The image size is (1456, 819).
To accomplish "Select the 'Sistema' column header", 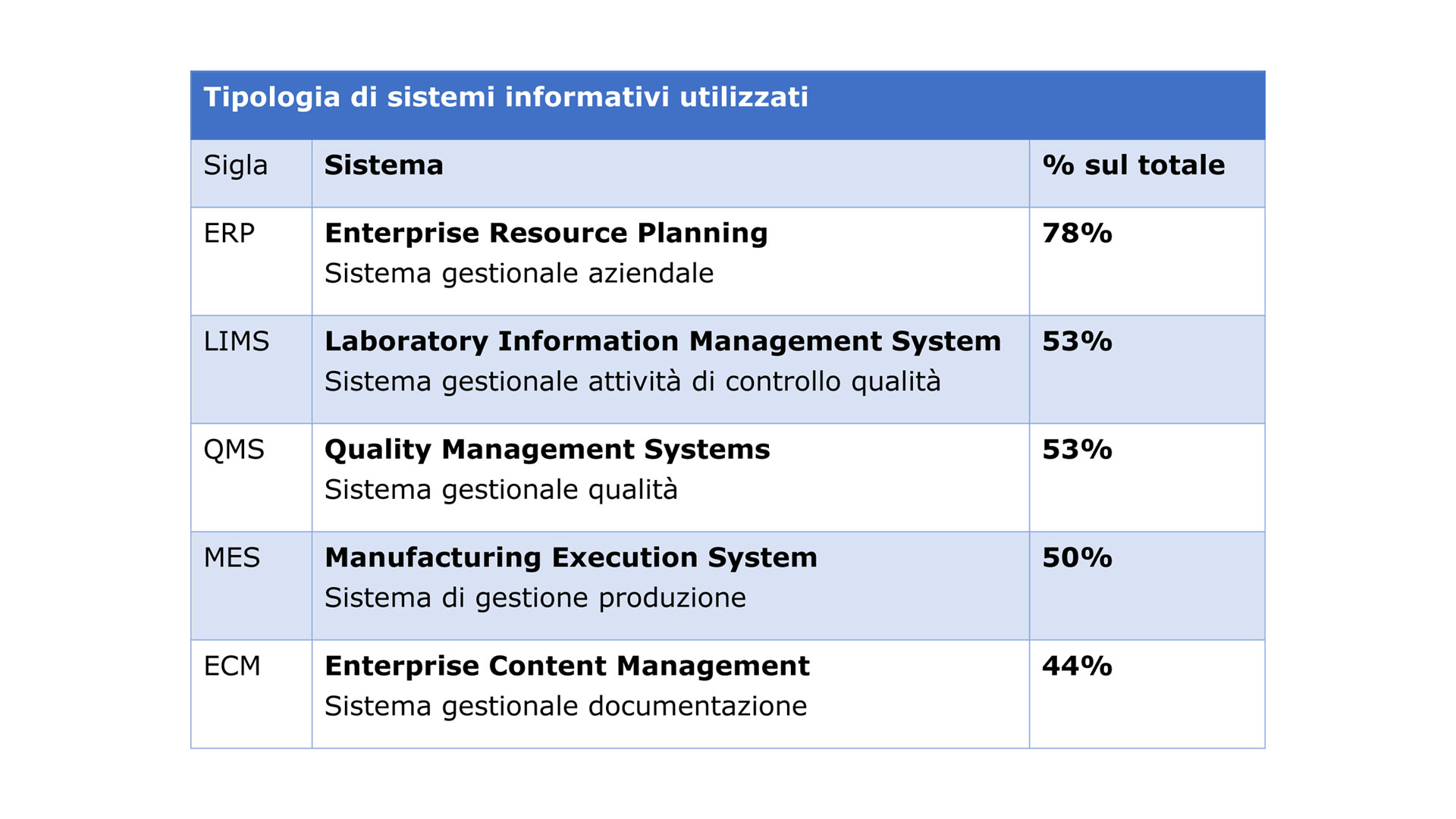I will (x=384, y=166).
